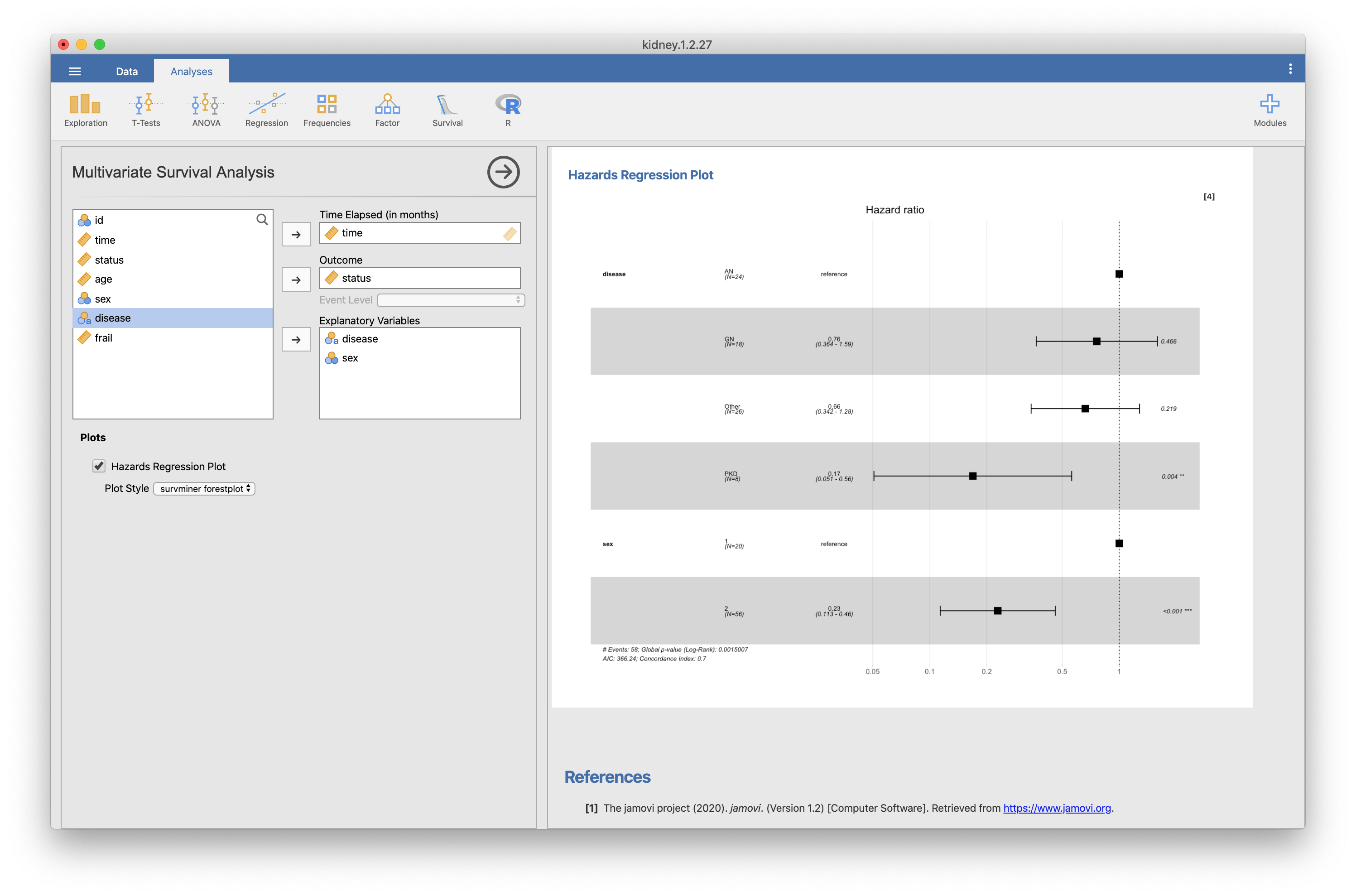Viewport: 1356px width, 896px height.
Task: Uncheck the Hazards Regression Plot checkbox
Action: click(99, 466)
